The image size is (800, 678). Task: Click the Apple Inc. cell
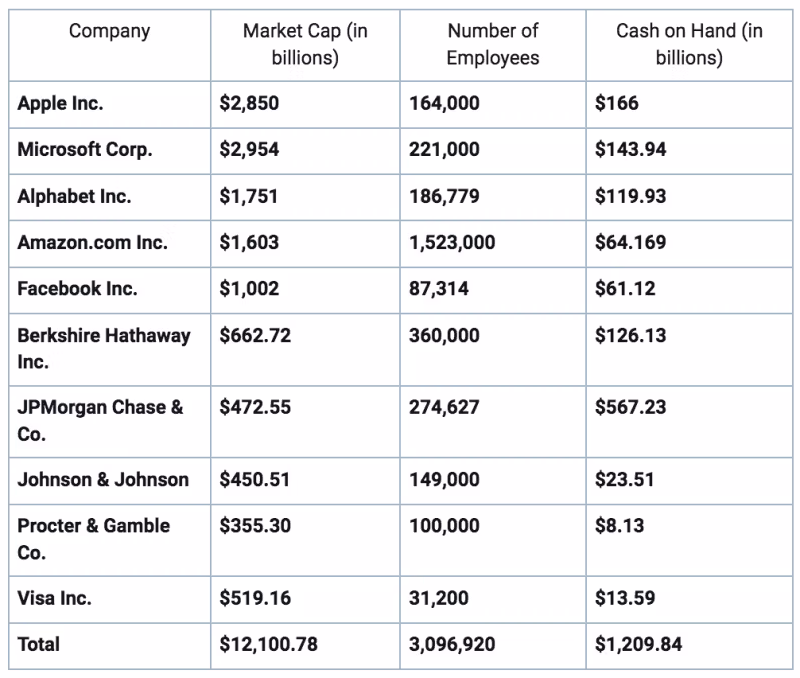pos(60,104)
